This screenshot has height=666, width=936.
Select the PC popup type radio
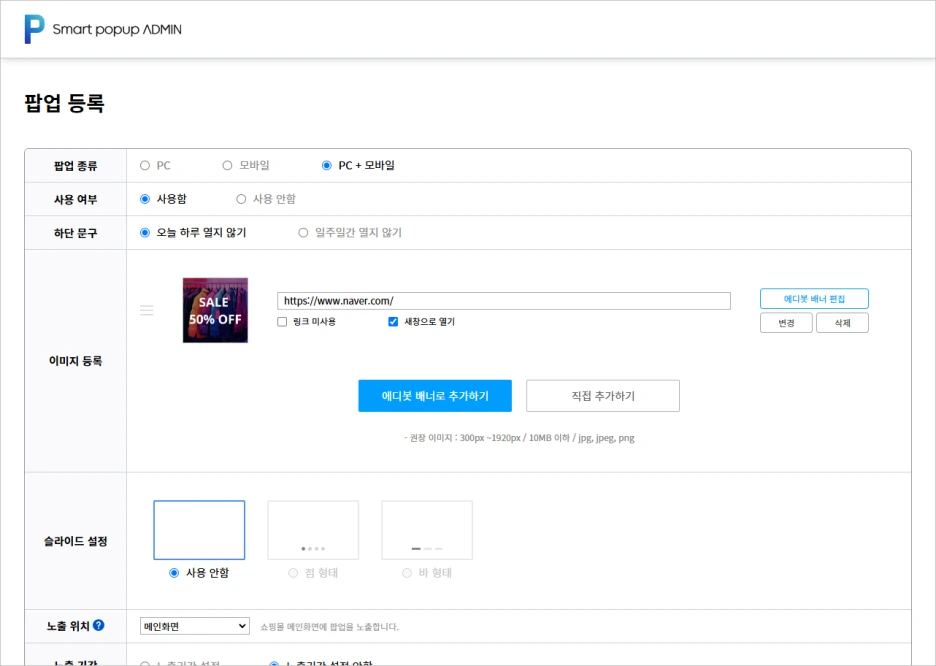[x=145, y=166]
